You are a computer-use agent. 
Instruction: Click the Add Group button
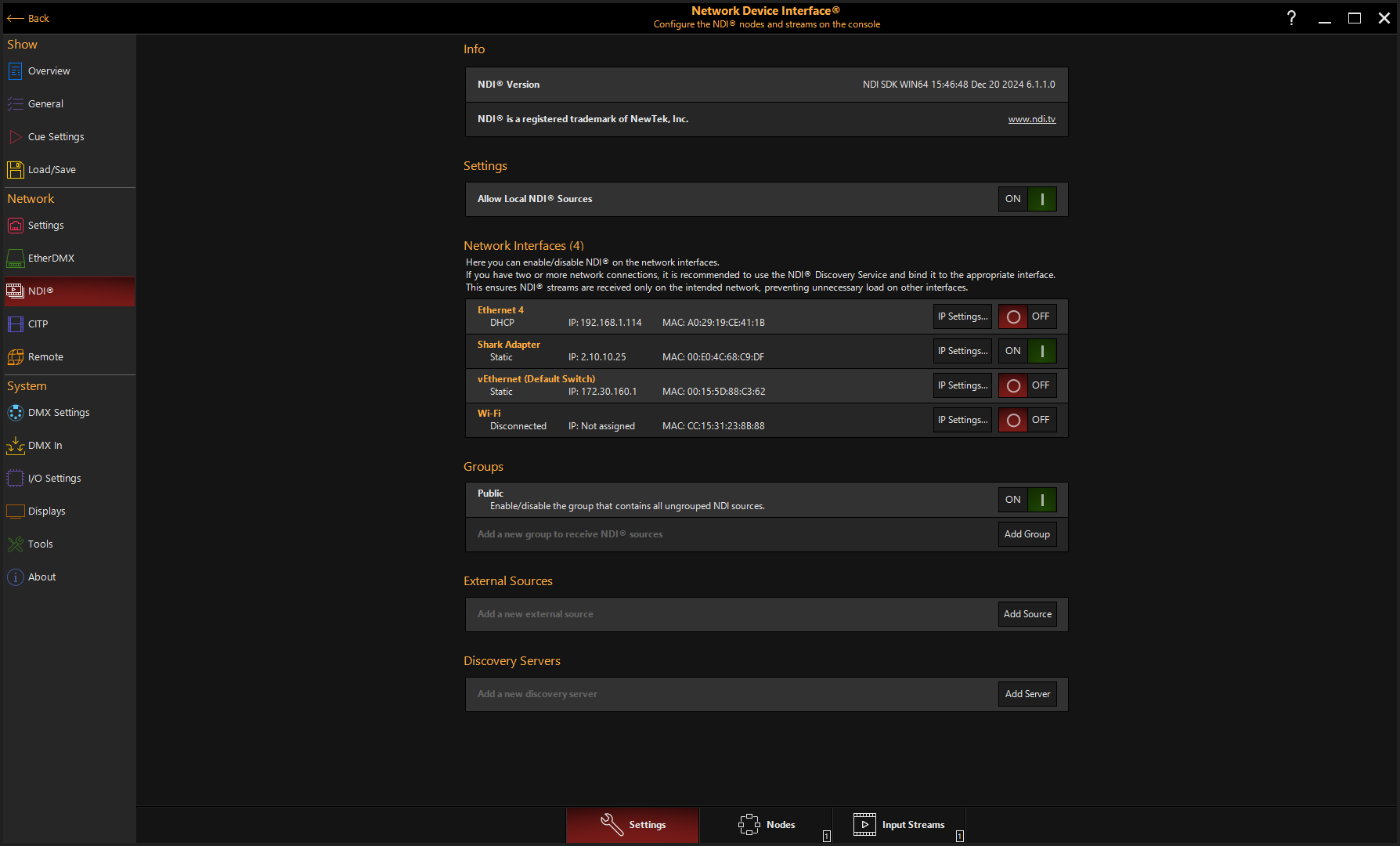1027,534
